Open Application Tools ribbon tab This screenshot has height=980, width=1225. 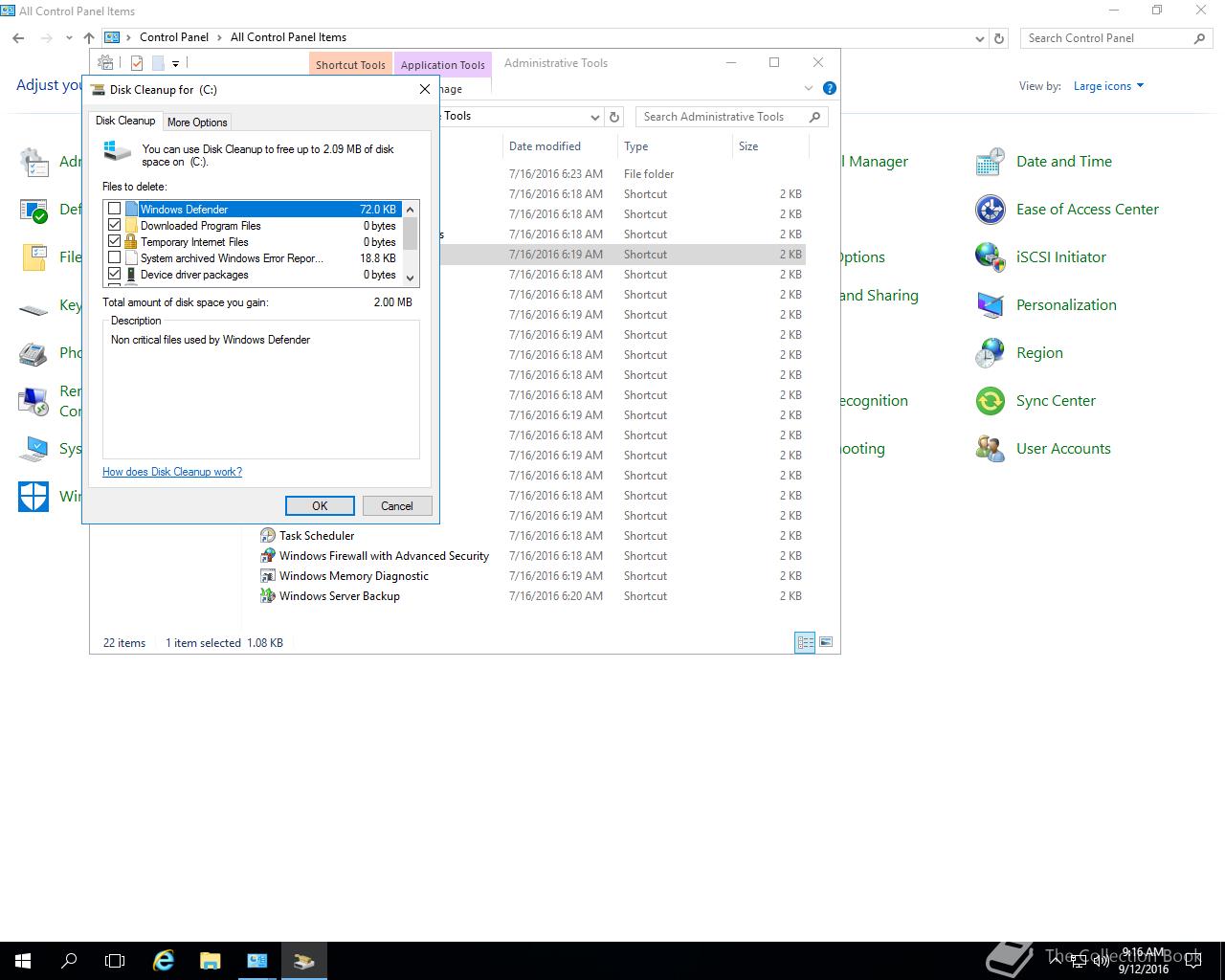pyautogui.click(x=442, y=65)
